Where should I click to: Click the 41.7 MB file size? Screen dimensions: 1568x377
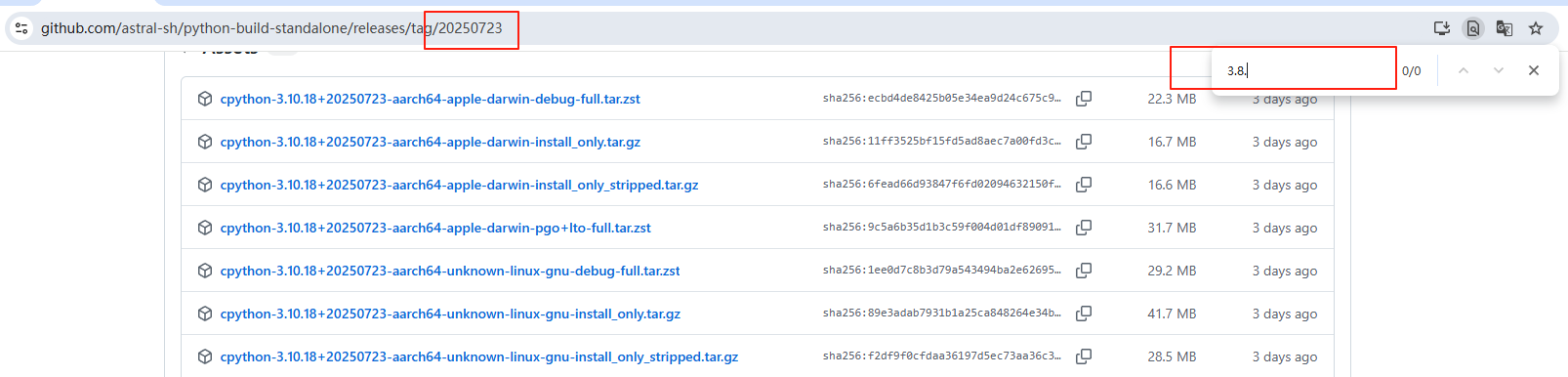click(x=1172, y=314)
